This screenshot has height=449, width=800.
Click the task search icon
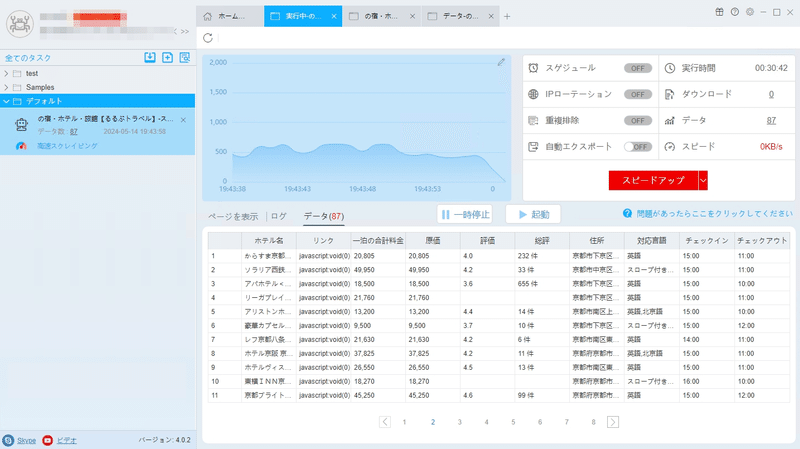pos(185,57)
